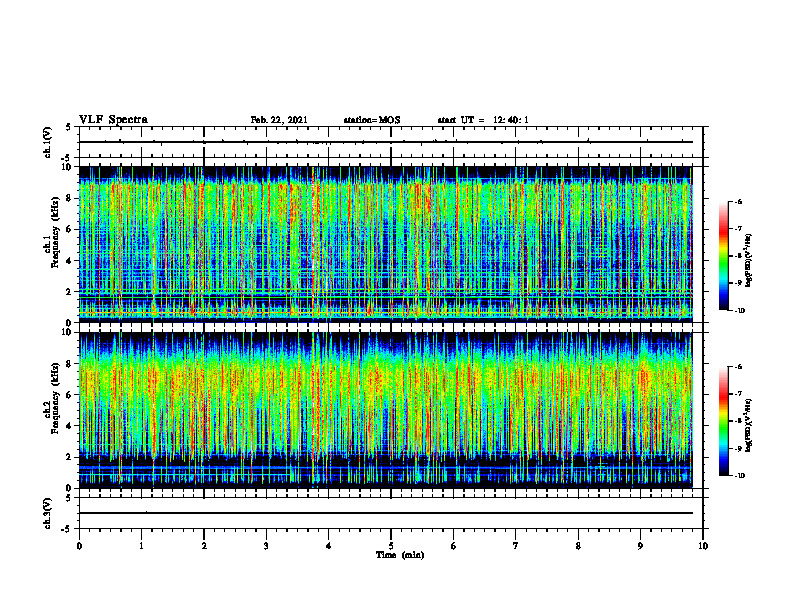Viewport: 792px width, 612px height.
Task: Click the ch.2 color bar log(PSD) label
Action: pos(749,426)
